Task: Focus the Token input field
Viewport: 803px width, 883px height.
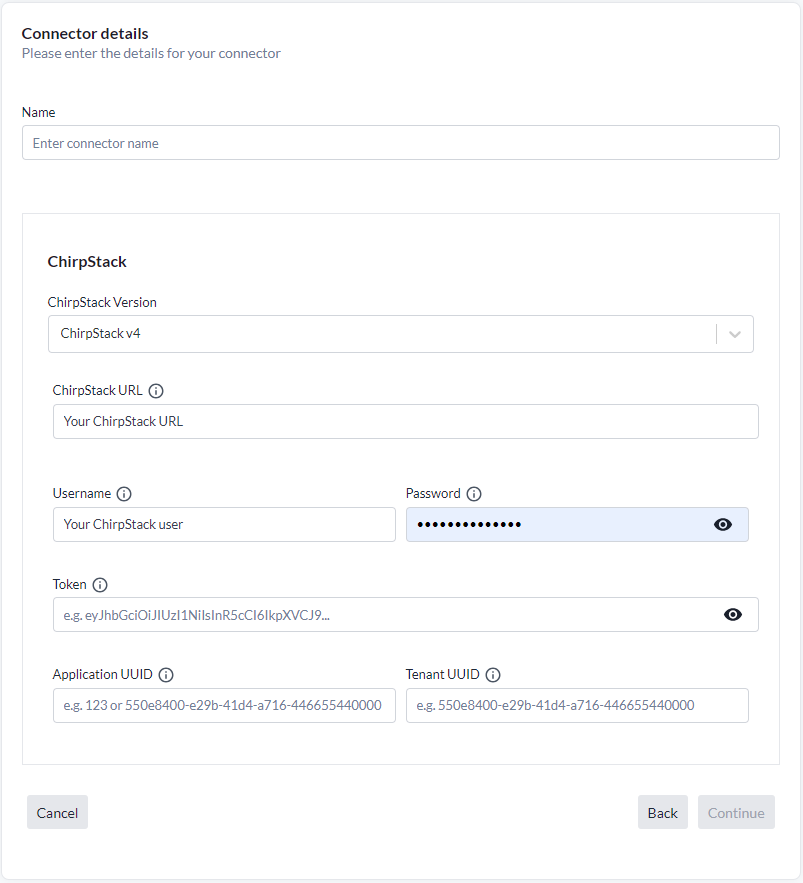Action: pos(406,614)
